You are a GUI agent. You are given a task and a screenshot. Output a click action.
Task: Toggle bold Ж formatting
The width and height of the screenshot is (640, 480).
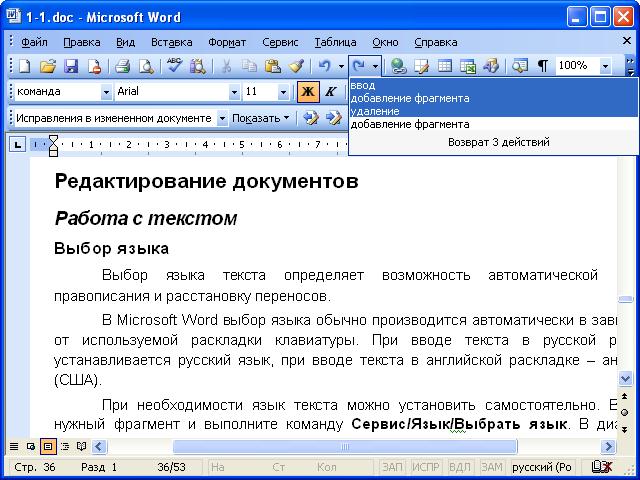pos(308,91)
